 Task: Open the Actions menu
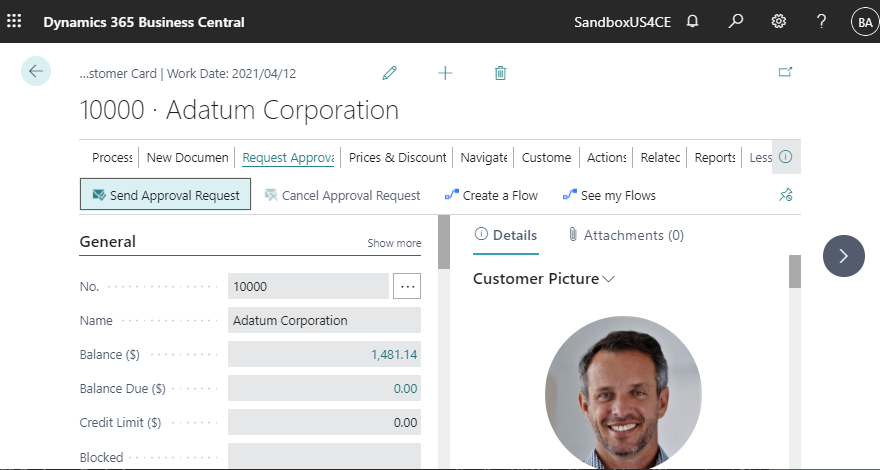point(606,158)
